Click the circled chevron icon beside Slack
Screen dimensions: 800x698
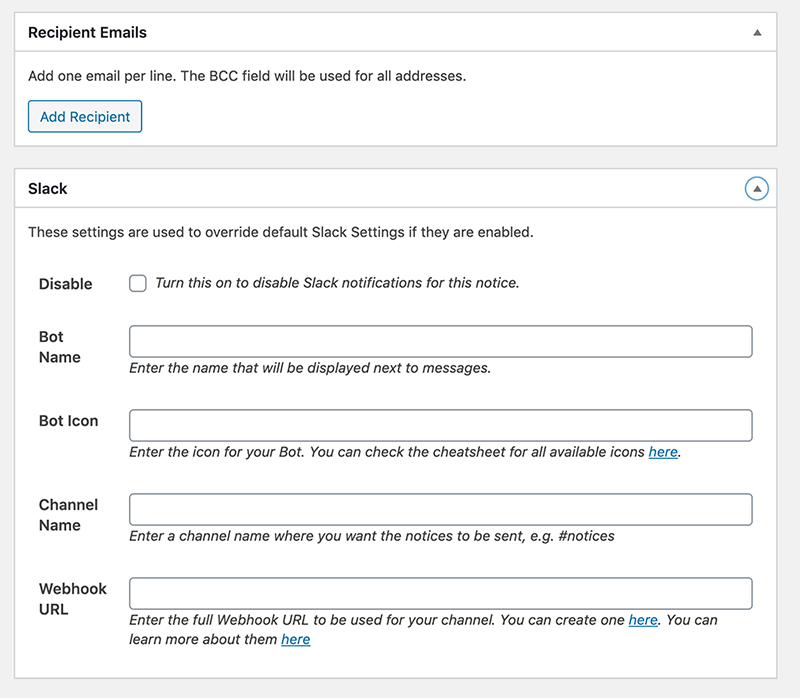click(756, 189)
